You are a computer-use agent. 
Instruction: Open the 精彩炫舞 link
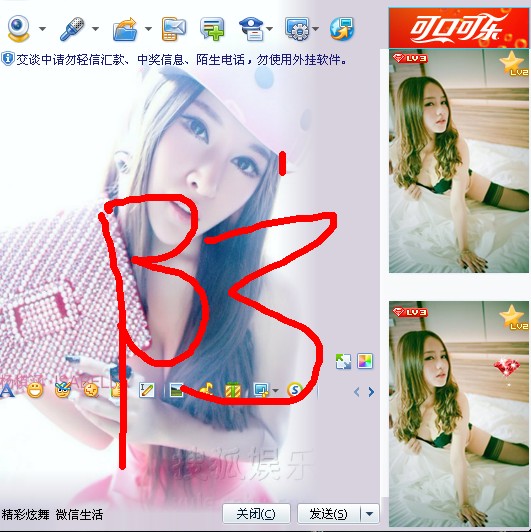[x=25, y=515]
